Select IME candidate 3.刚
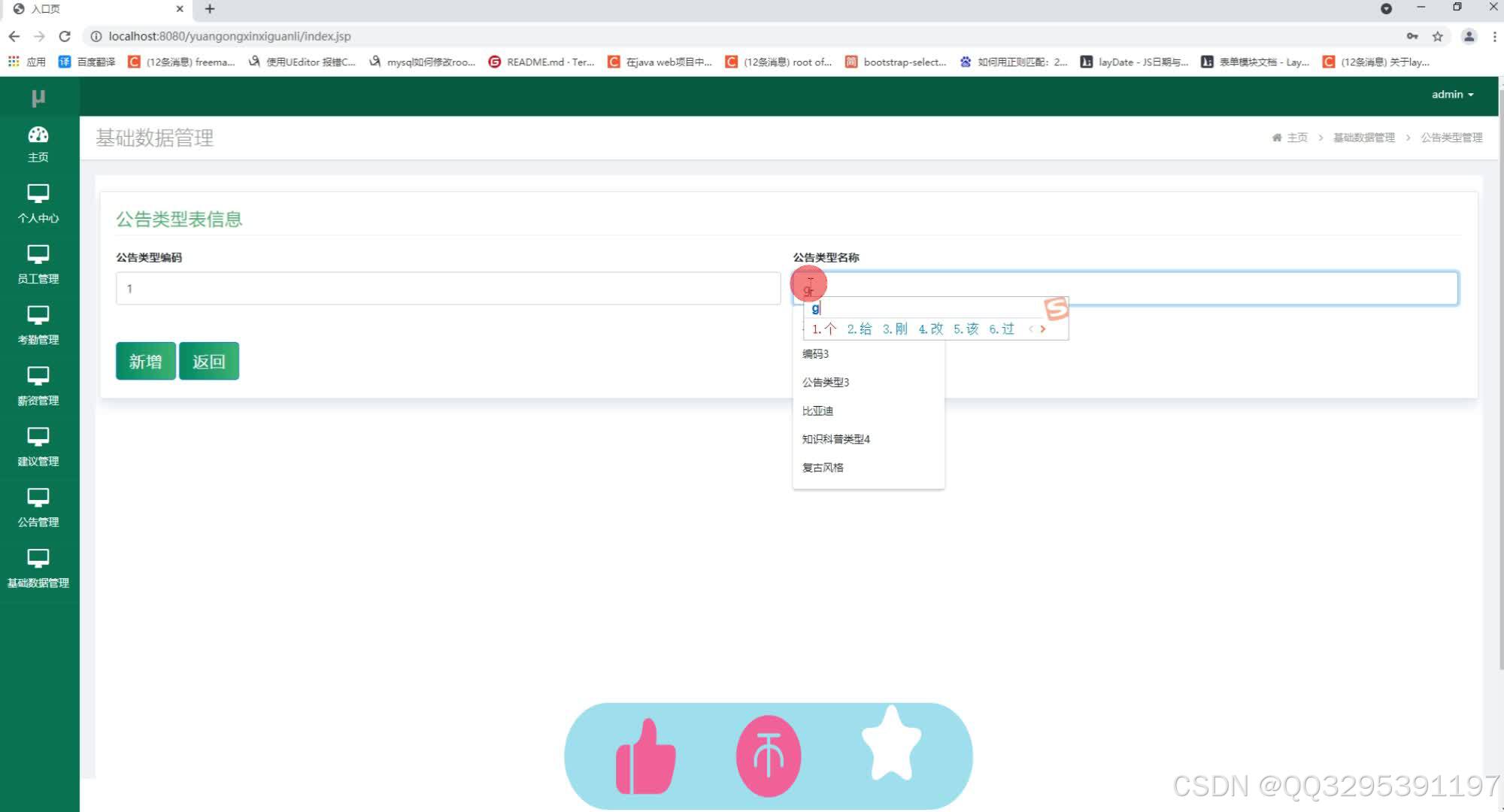 click(x=895, y=329)
